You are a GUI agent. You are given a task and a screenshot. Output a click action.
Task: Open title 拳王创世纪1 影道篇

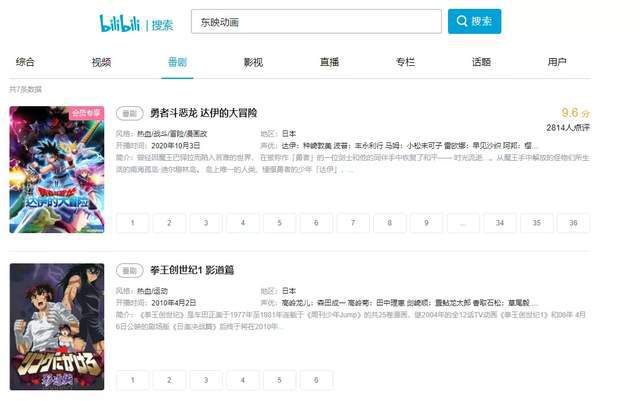pos(192,270)
